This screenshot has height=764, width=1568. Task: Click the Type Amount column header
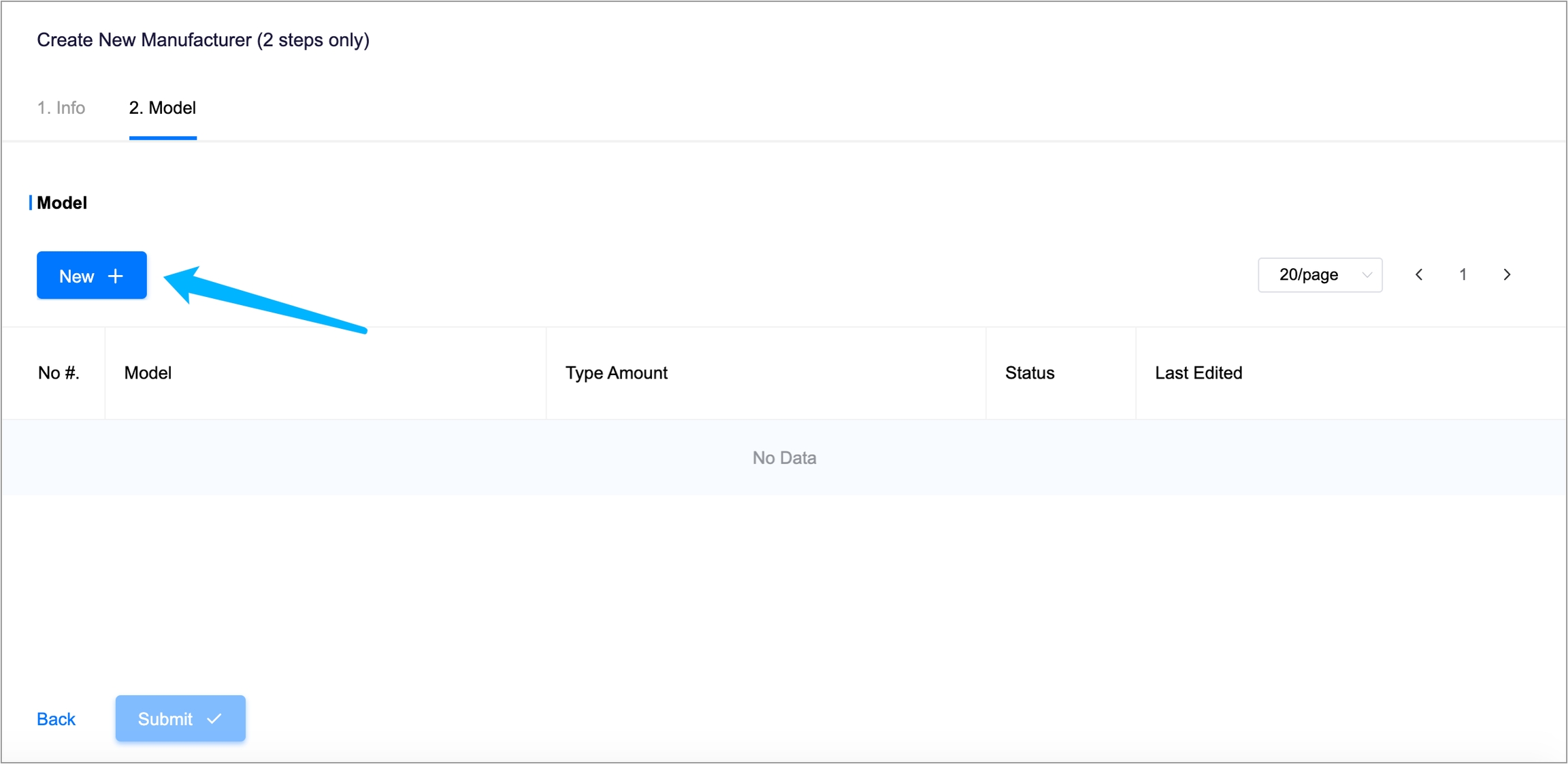[616, 373]
